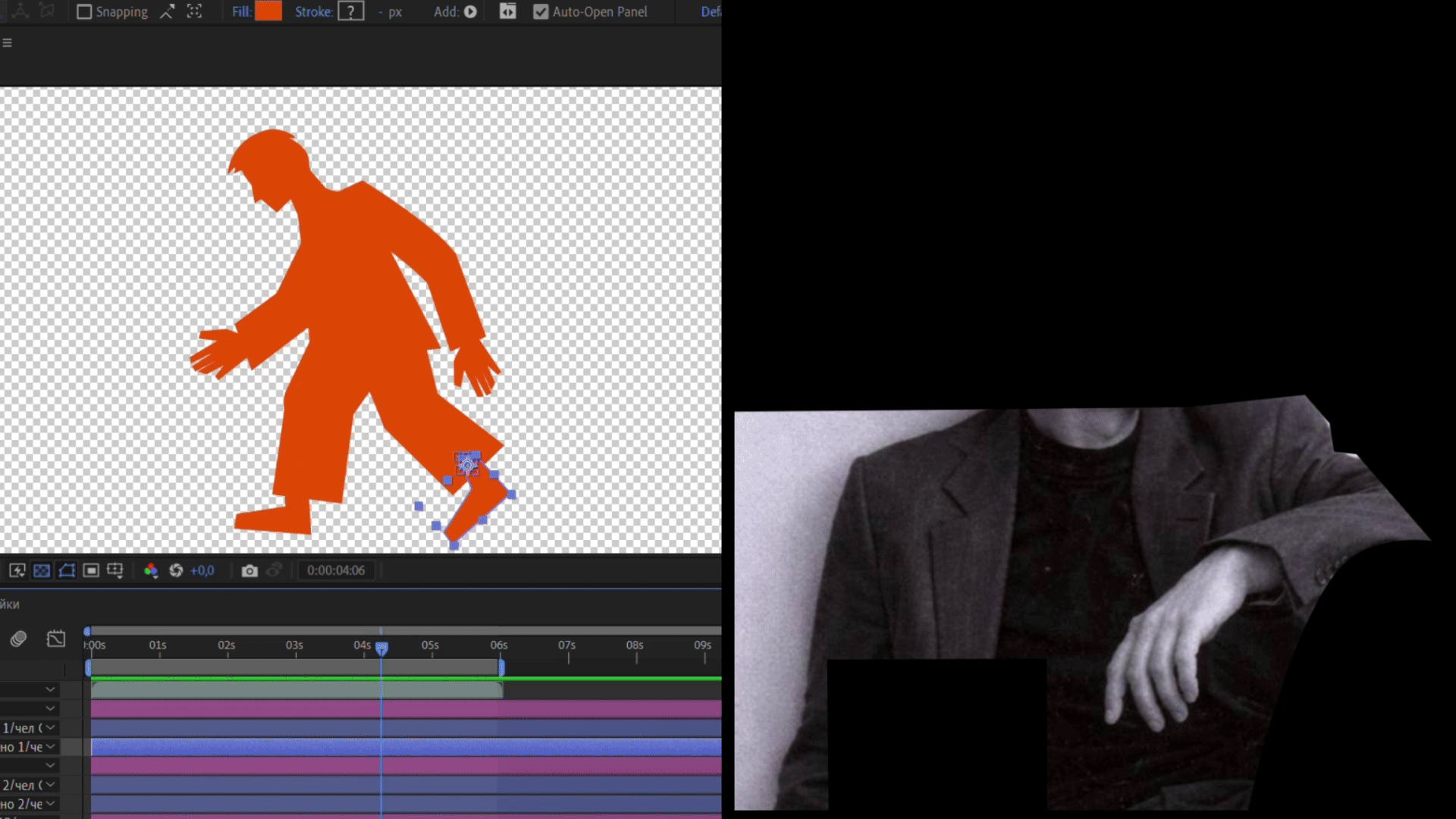Take a snapshot with the camera icon
The width and height of the screenshot is (1456, 819).
249,570
